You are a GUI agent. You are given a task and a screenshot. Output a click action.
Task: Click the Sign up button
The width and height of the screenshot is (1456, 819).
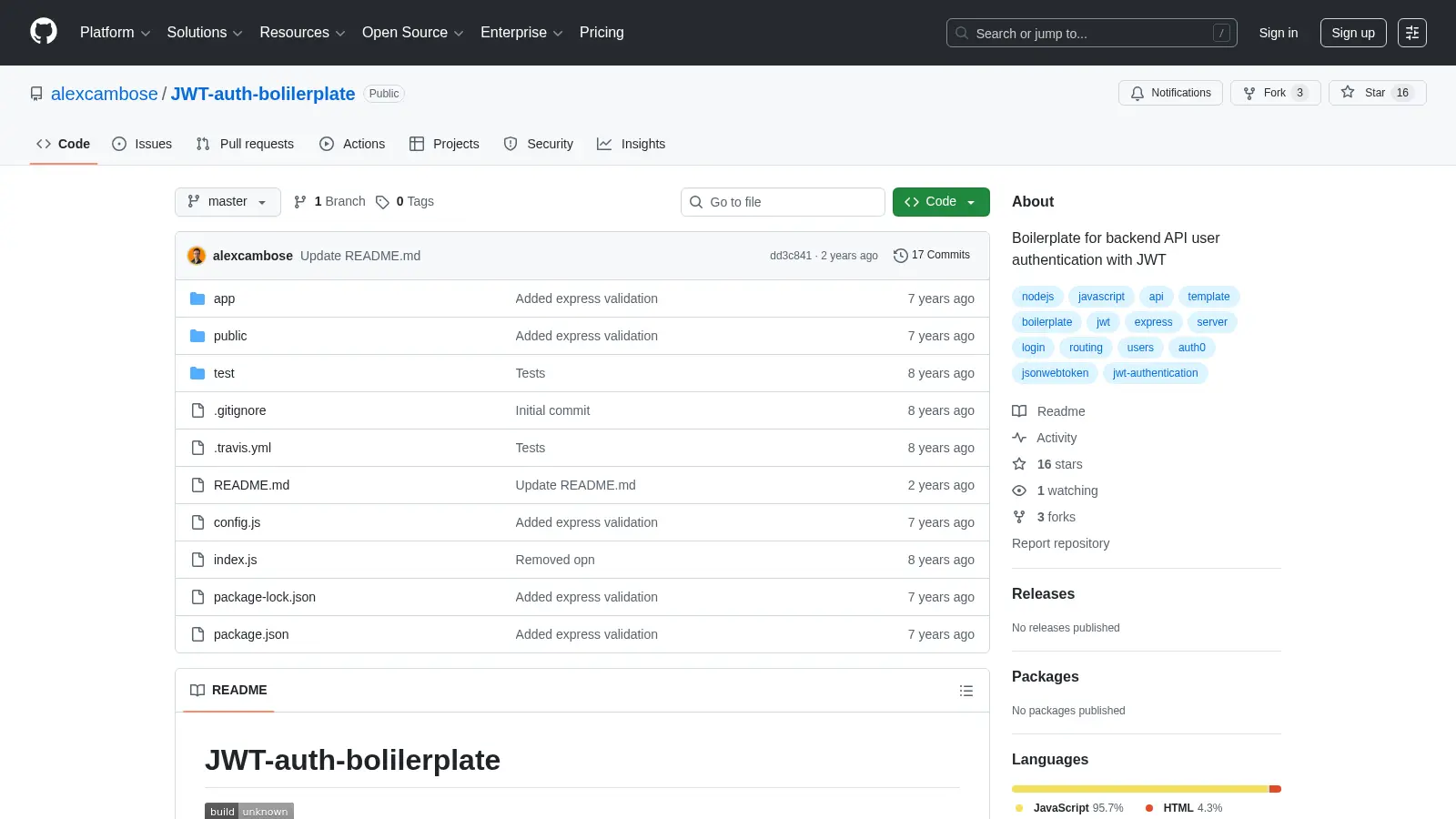[1353, 33]
